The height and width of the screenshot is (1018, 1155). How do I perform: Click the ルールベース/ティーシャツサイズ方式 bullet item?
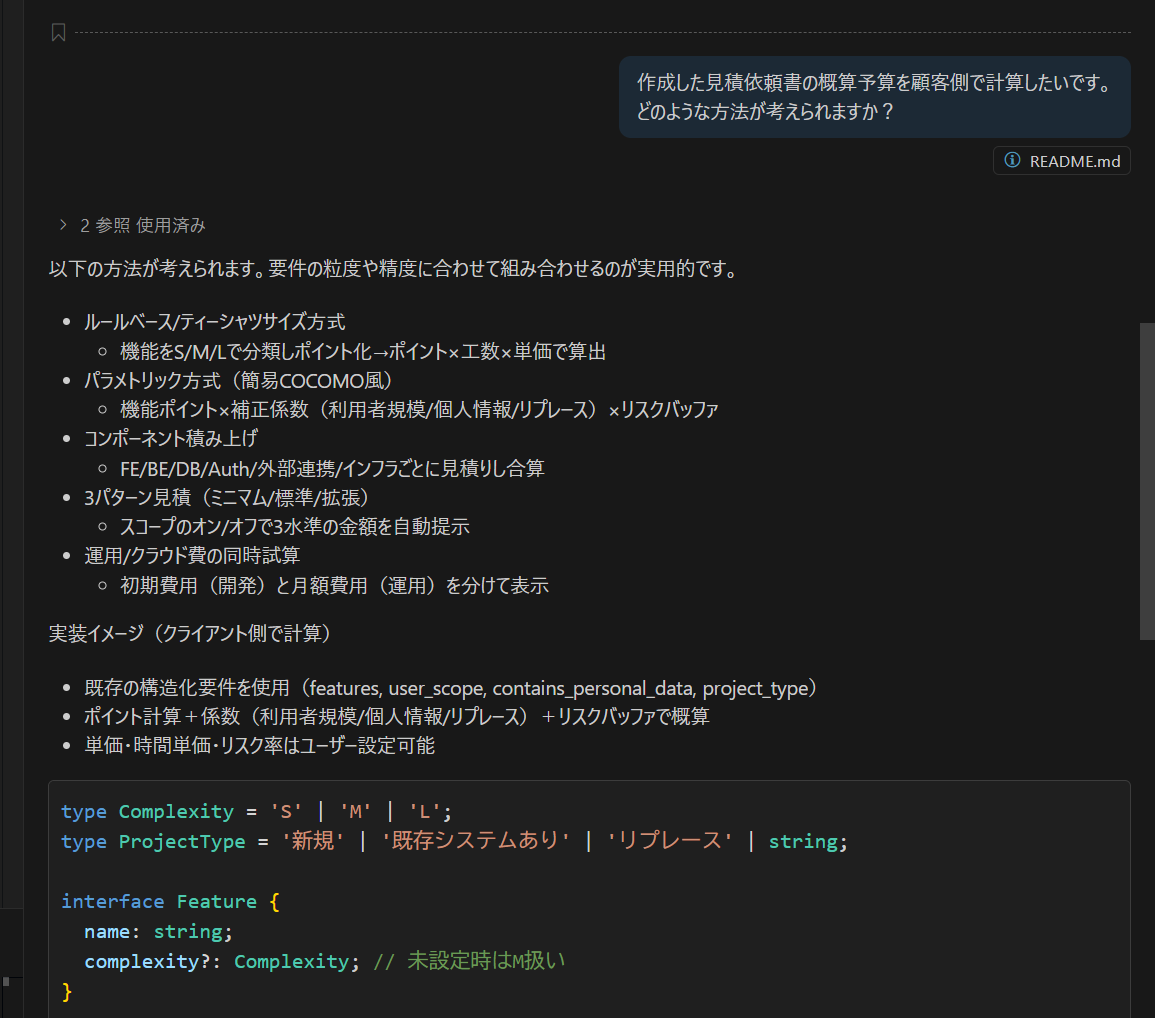215,322
